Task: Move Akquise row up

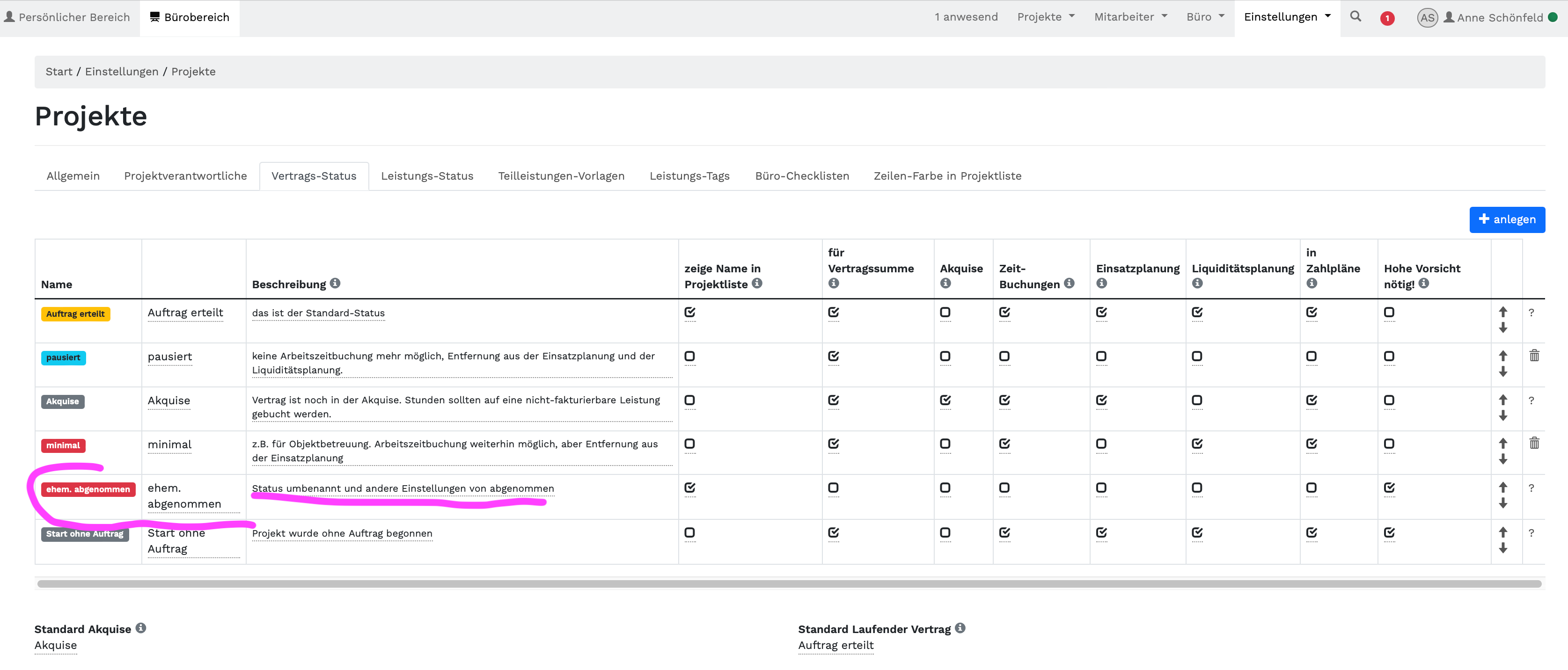Action: [1503, 400]
